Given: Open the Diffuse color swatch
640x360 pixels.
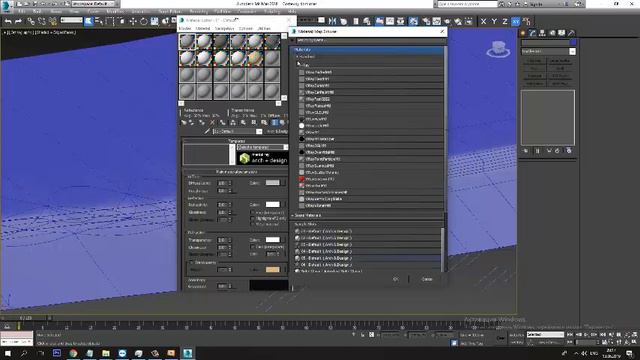Looking at the screenshot, I should [x=273, y=182].
